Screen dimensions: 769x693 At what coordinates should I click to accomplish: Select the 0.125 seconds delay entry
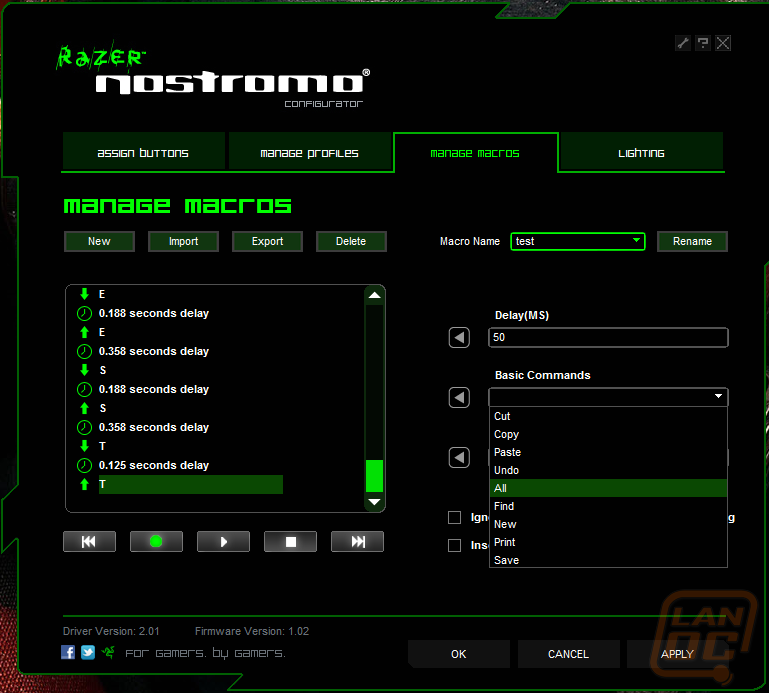pyautogui.click(x=180, y=465)
